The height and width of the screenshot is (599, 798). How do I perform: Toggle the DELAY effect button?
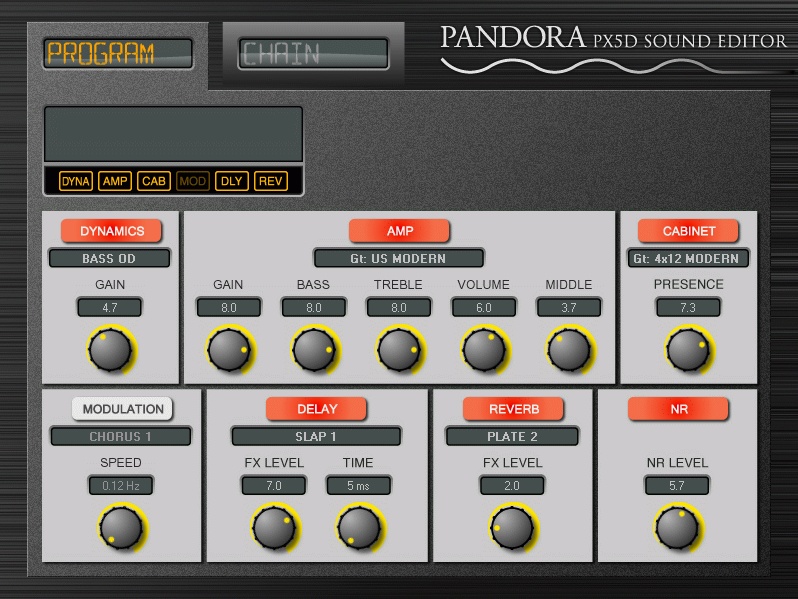click(317, 409)
